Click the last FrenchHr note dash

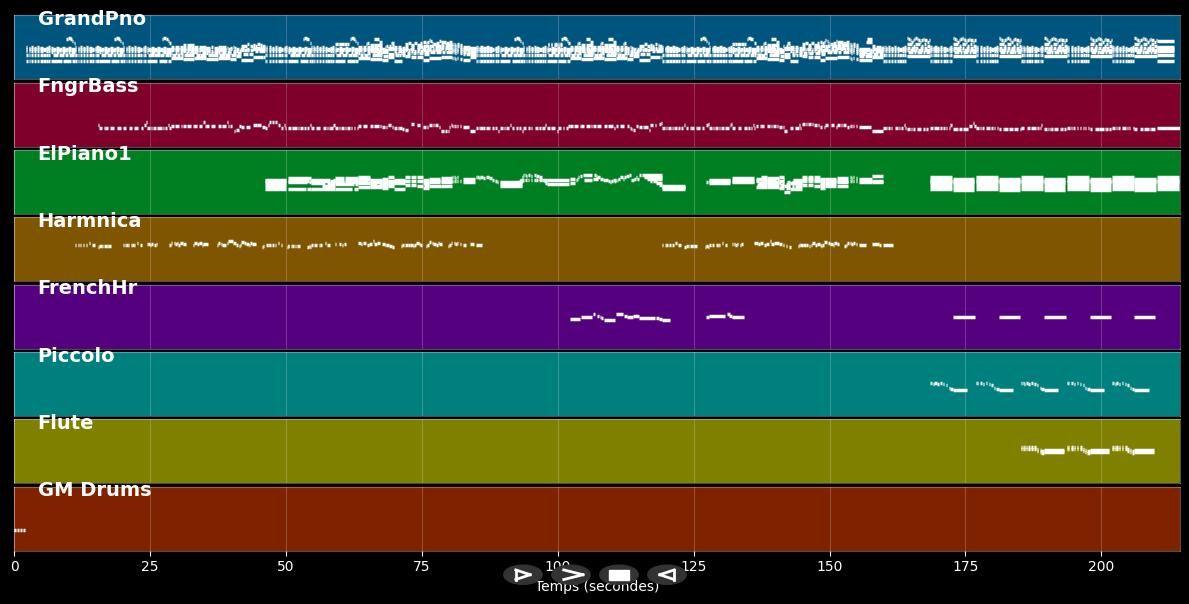tap(1145, 317)
